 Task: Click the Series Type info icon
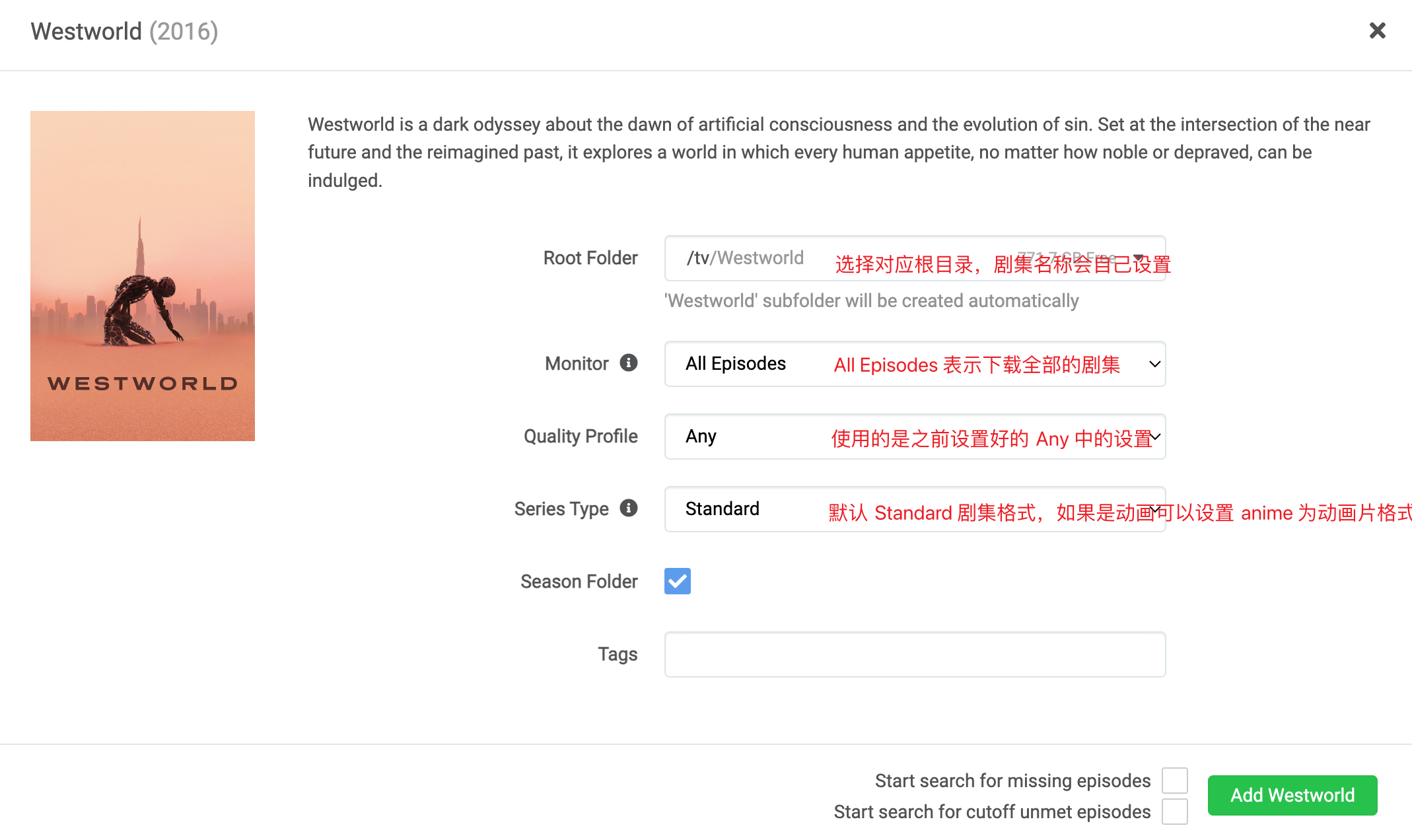click(629, 508)
